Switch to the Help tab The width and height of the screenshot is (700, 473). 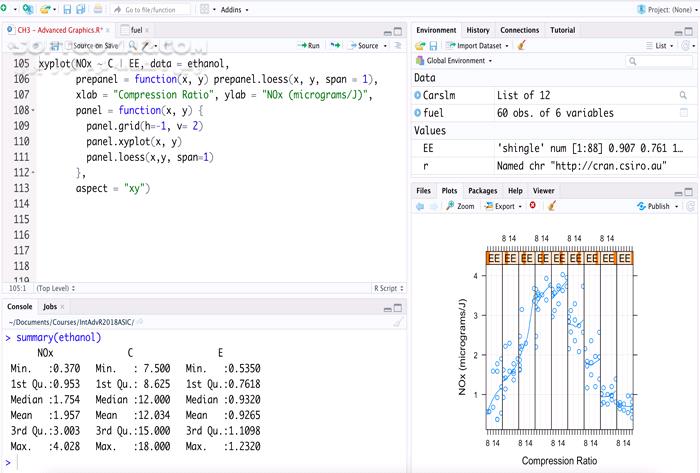click(x=515, y=191)
